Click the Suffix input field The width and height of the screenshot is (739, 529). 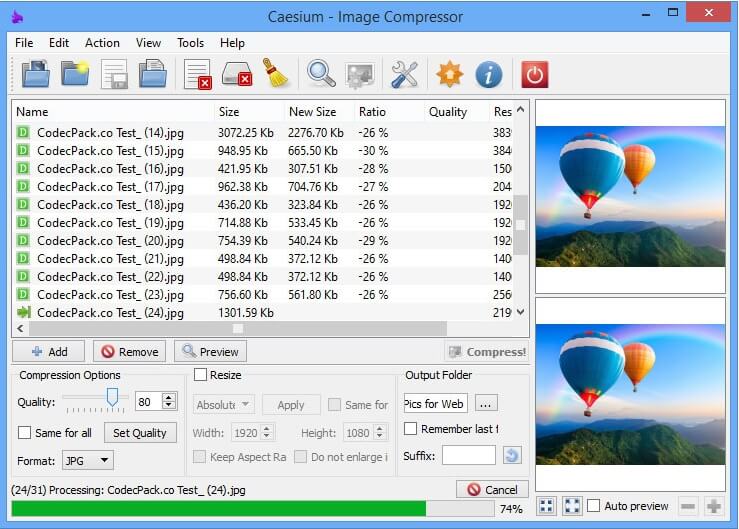point(469,455)
